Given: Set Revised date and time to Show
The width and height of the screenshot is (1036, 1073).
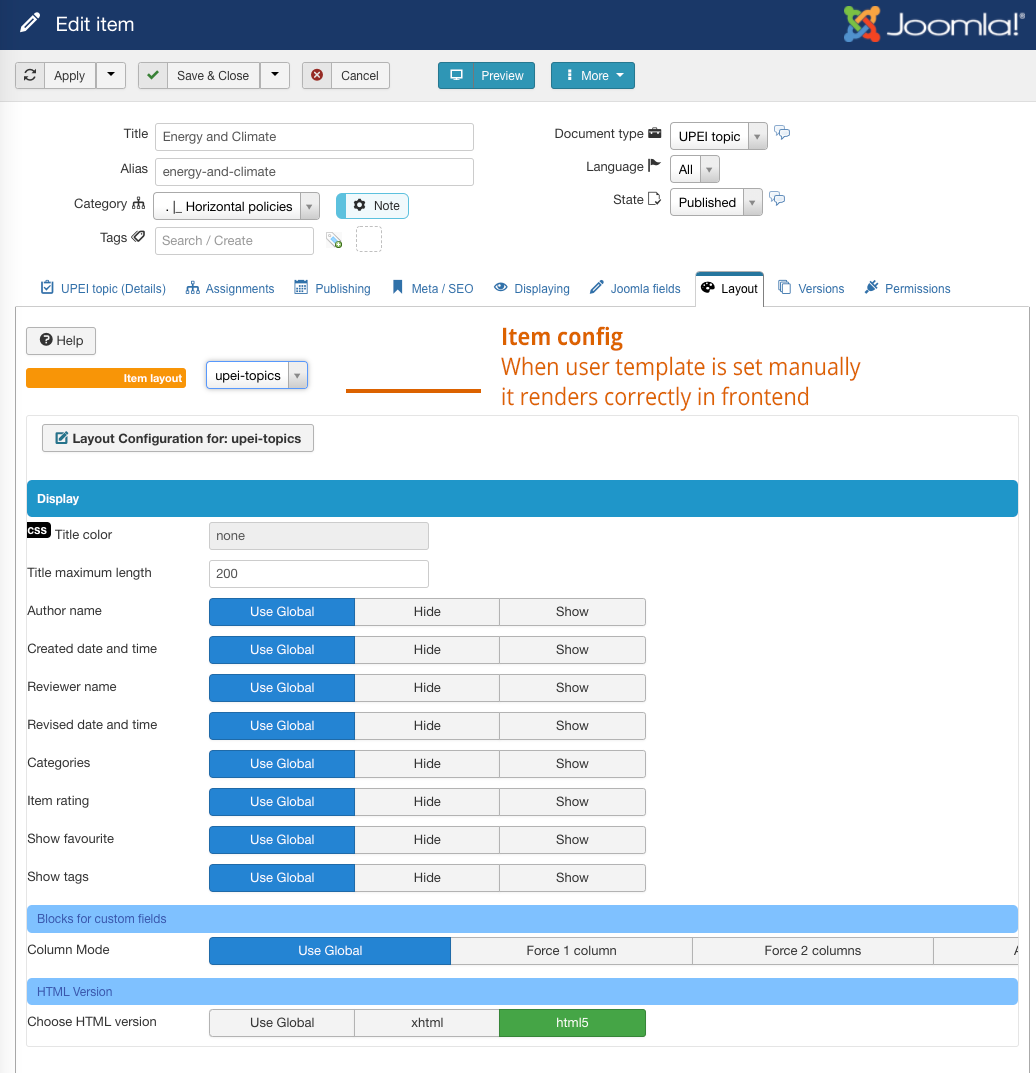Looking at the screenshot, I should (x=572, y=725).
